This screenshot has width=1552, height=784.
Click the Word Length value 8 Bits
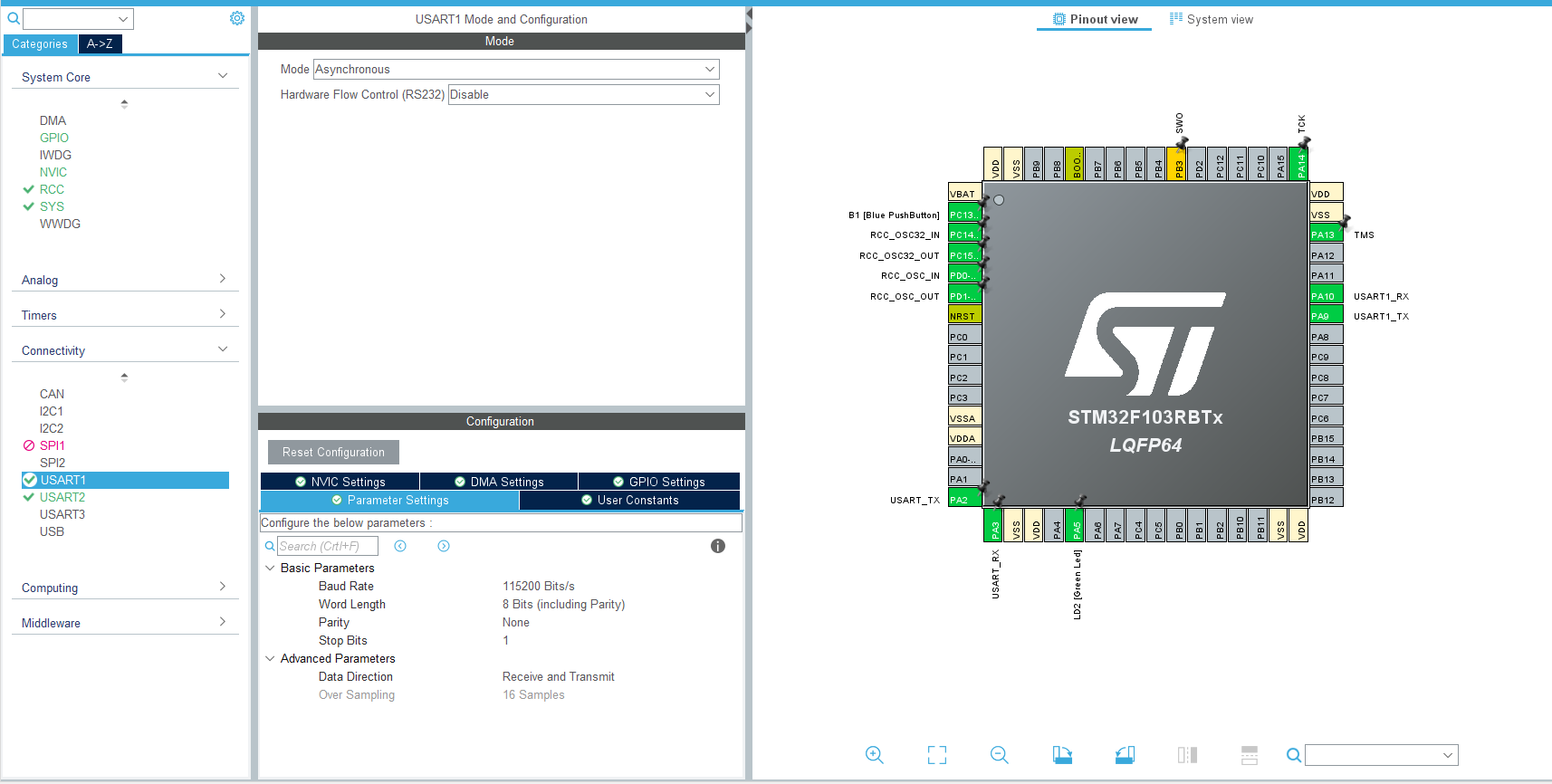point(564,604)
